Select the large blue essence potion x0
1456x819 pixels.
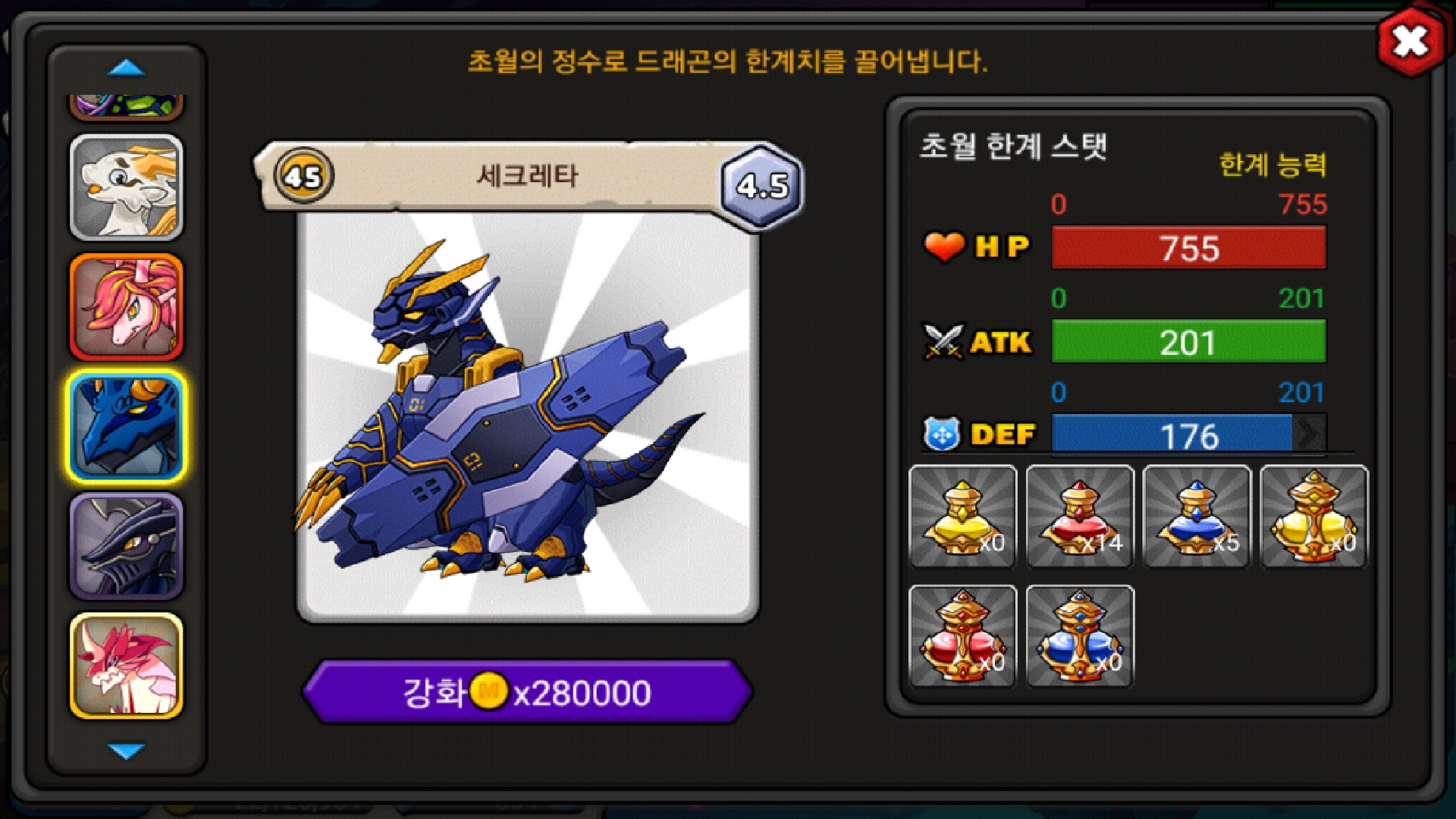tap(1080, 636)
